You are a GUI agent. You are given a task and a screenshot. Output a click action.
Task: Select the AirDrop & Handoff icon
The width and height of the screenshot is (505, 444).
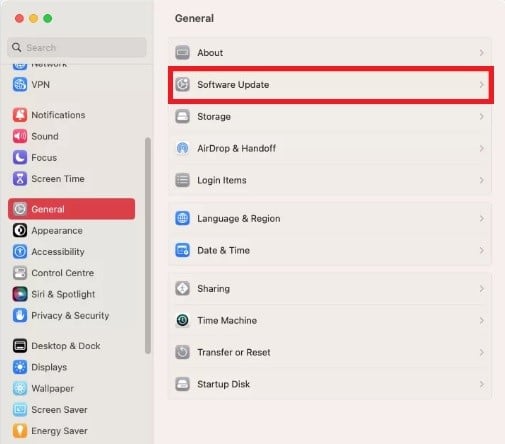click(x=182, y=148)
